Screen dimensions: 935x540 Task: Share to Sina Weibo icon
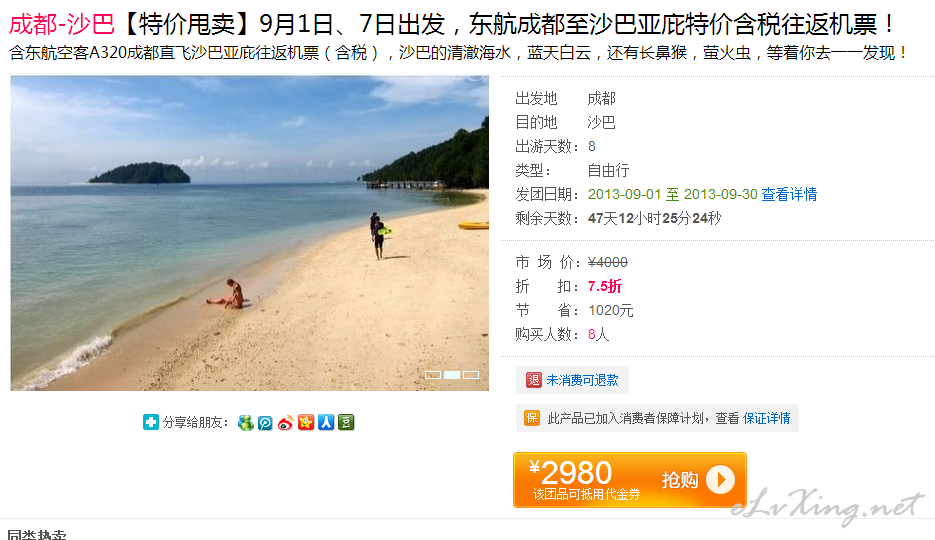pos(286,423)
